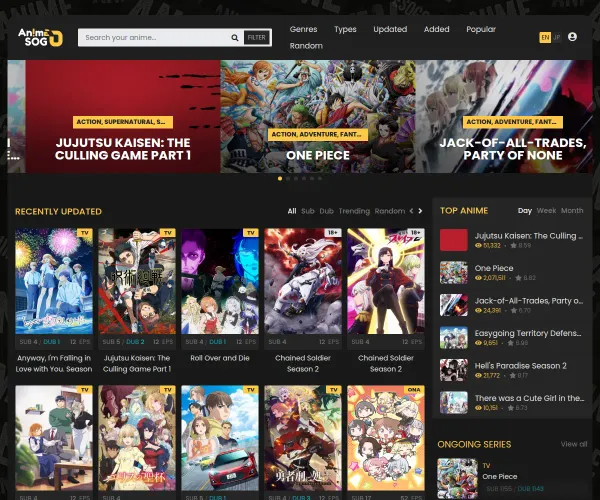Open the Types menu

345,29
